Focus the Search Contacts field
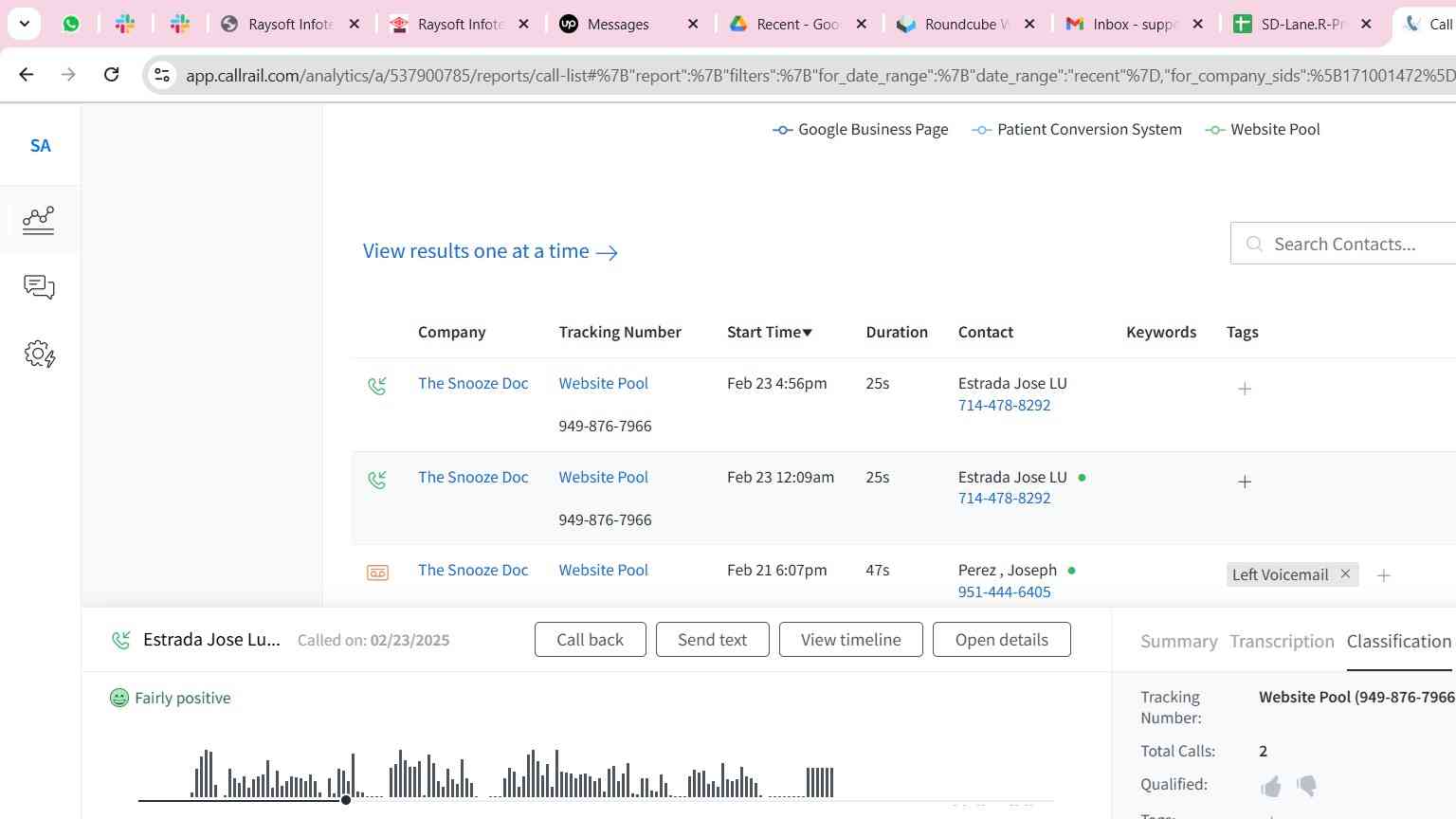1456x819 pixels. click(x=1343, y=244)
